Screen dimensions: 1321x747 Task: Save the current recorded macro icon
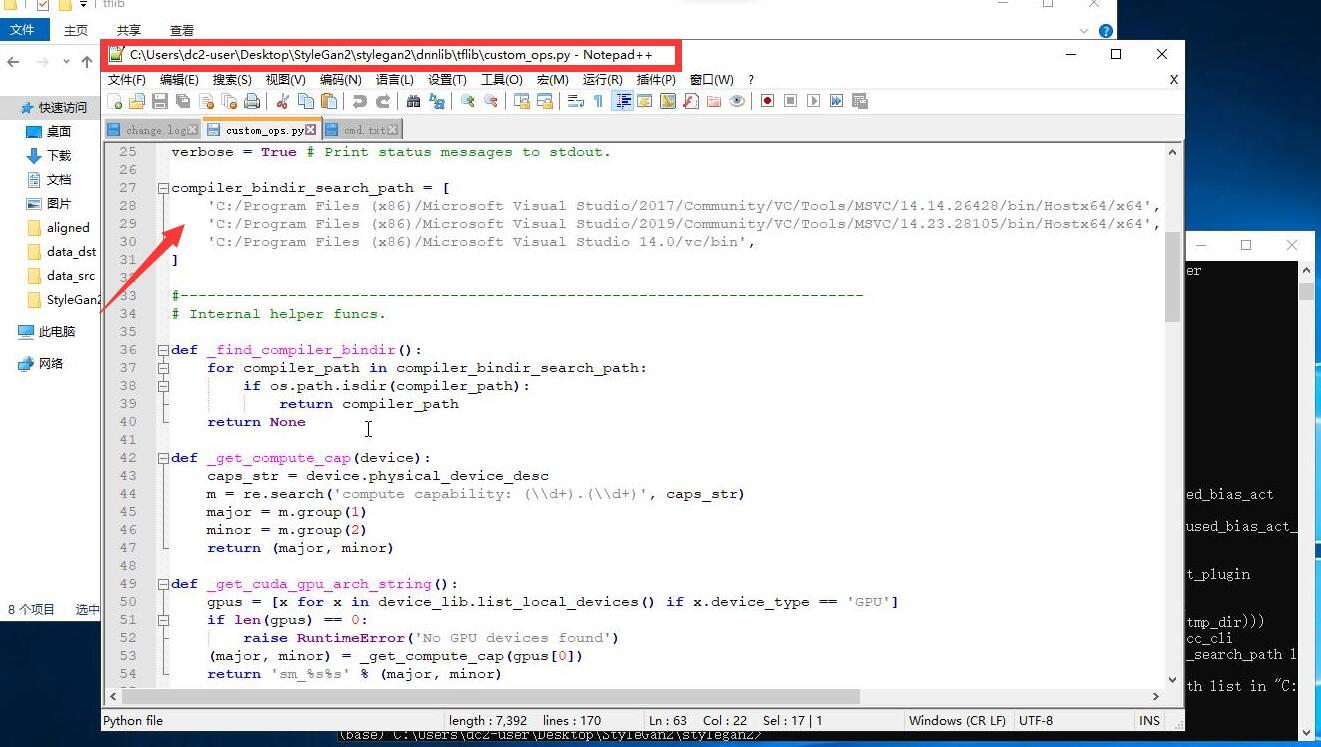(859, 101)
